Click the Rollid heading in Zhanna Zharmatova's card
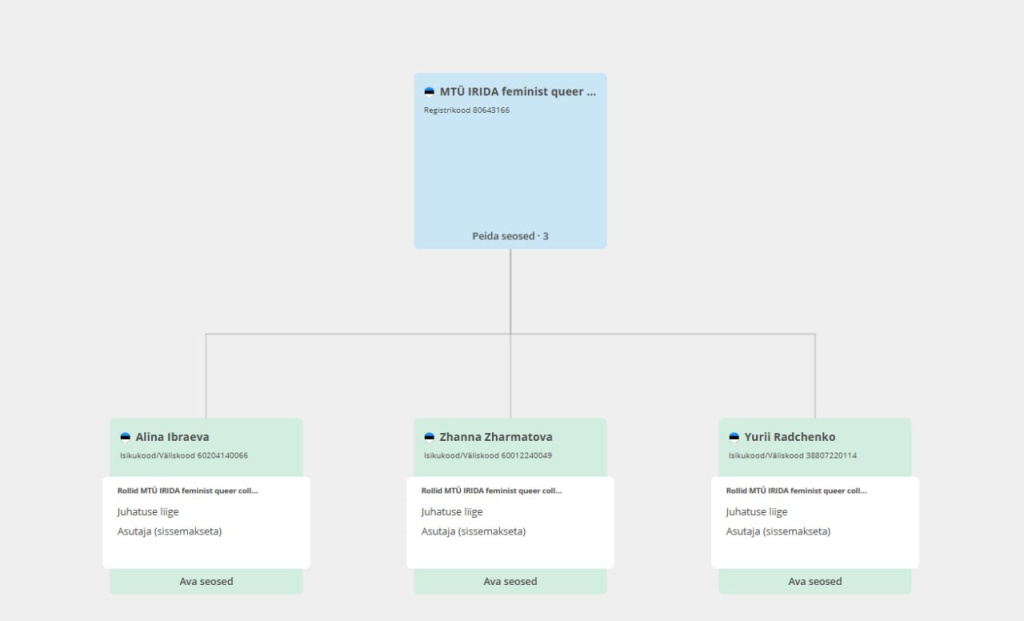 pos(492,491)
